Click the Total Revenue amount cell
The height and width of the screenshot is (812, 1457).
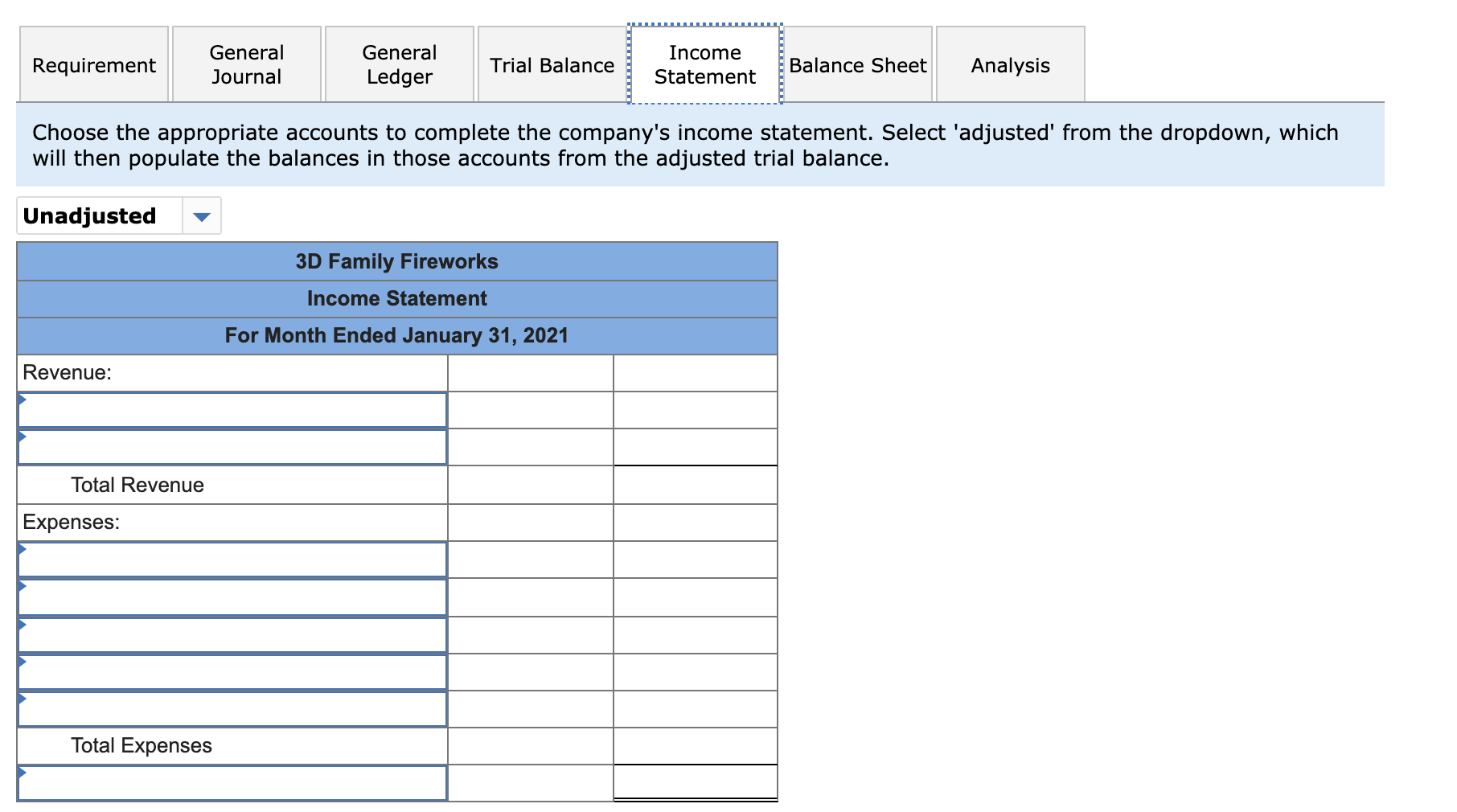click(x=695, y=485)
